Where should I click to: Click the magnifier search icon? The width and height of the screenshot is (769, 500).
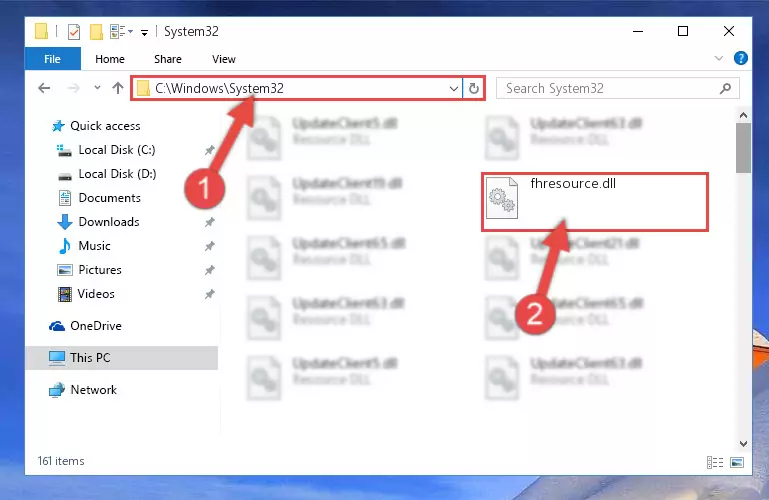tap(725, 88)
